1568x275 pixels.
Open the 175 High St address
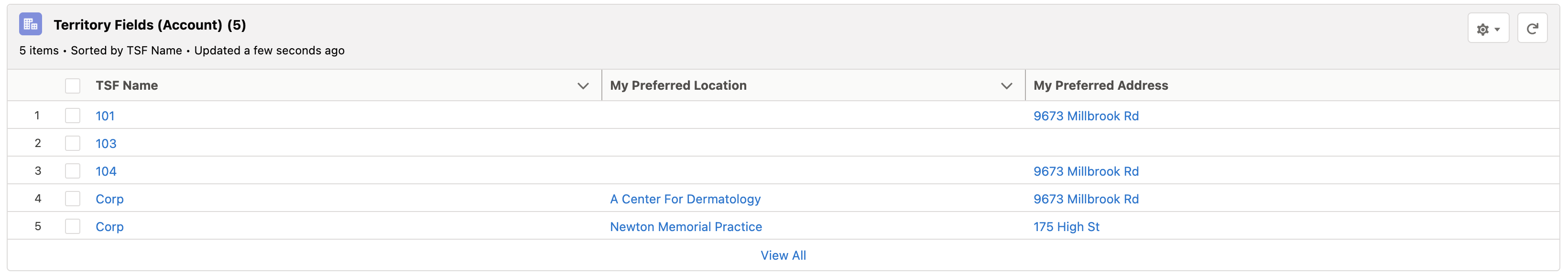[x=1066, y=226]
